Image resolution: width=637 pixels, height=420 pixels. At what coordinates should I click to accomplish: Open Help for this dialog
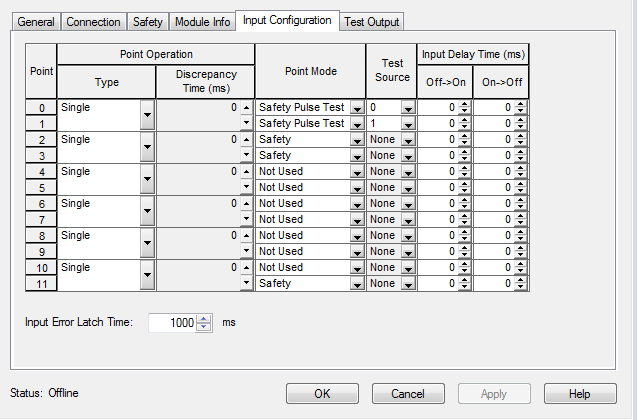pos(580,394)
